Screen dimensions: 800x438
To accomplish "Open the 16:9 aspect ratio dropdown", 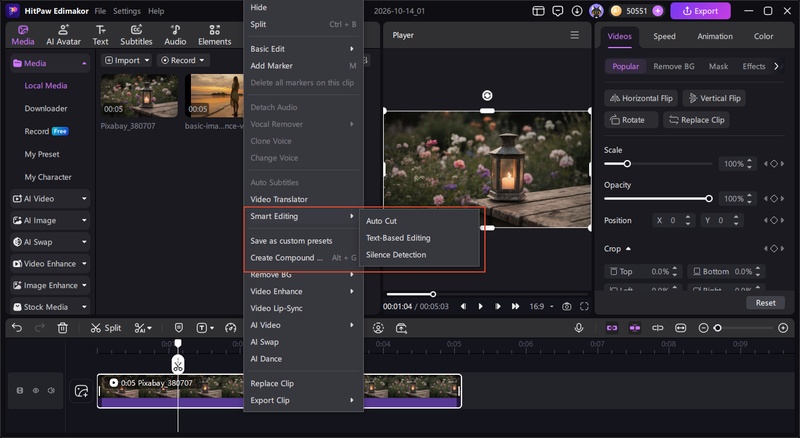I will (541, 306).
